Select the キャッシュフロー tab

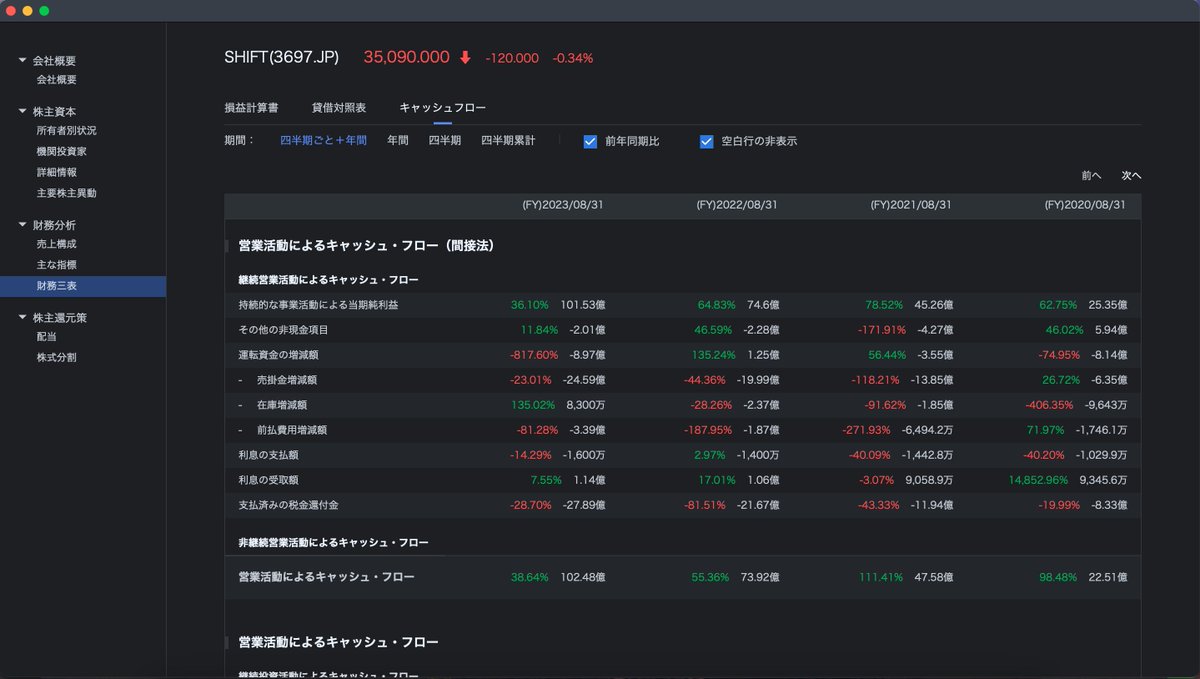[x=443, y=107]
